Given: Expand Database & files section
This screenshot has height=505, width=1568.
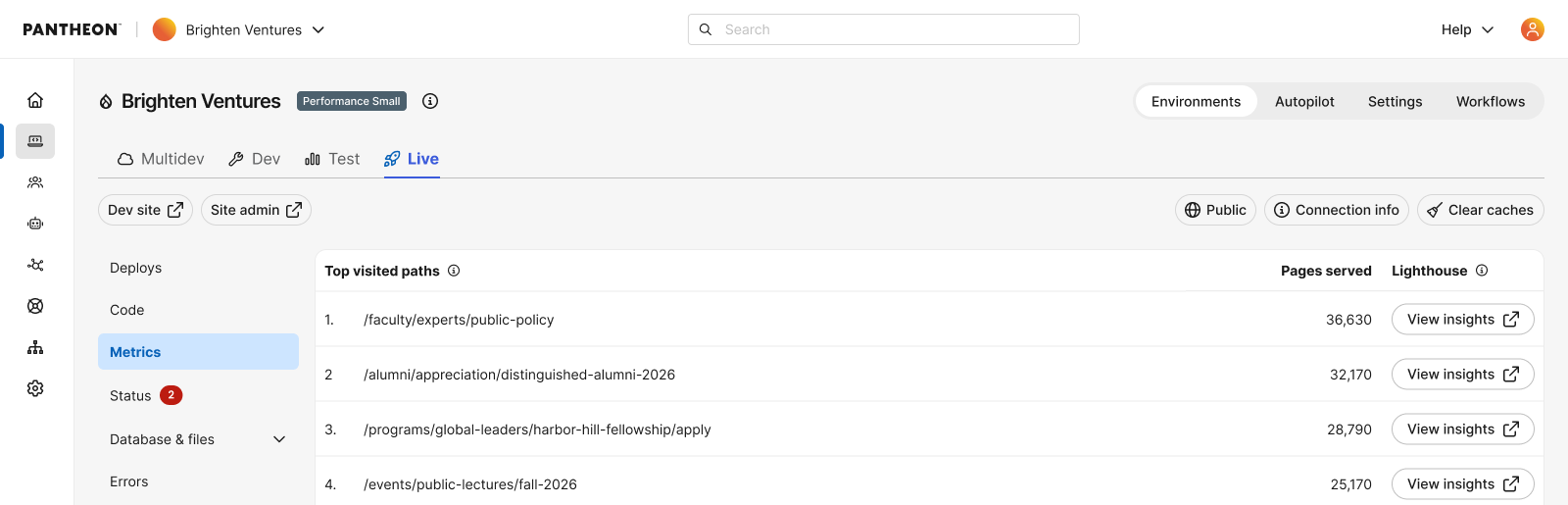Looking at the screenshot, I should 198,439.
